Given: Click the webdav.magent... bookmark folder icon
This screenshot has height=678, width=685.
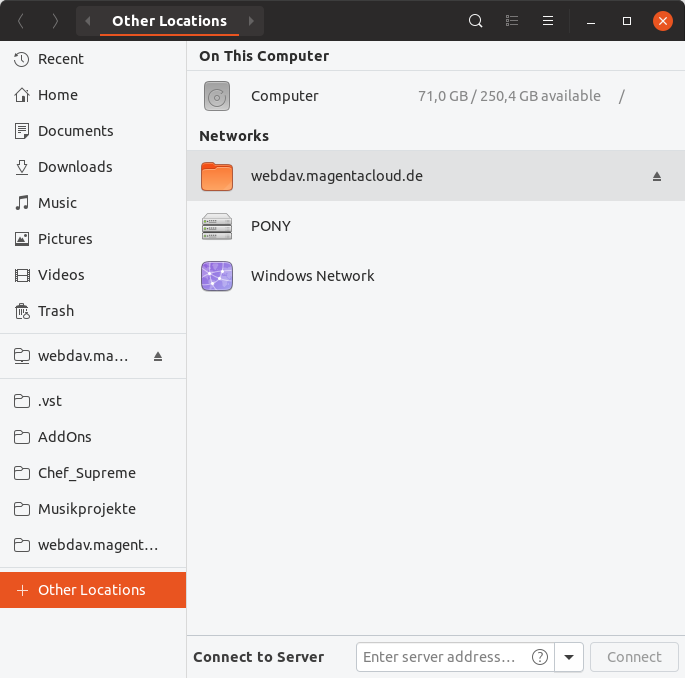Looking at the screenshot, I should 21,545.
